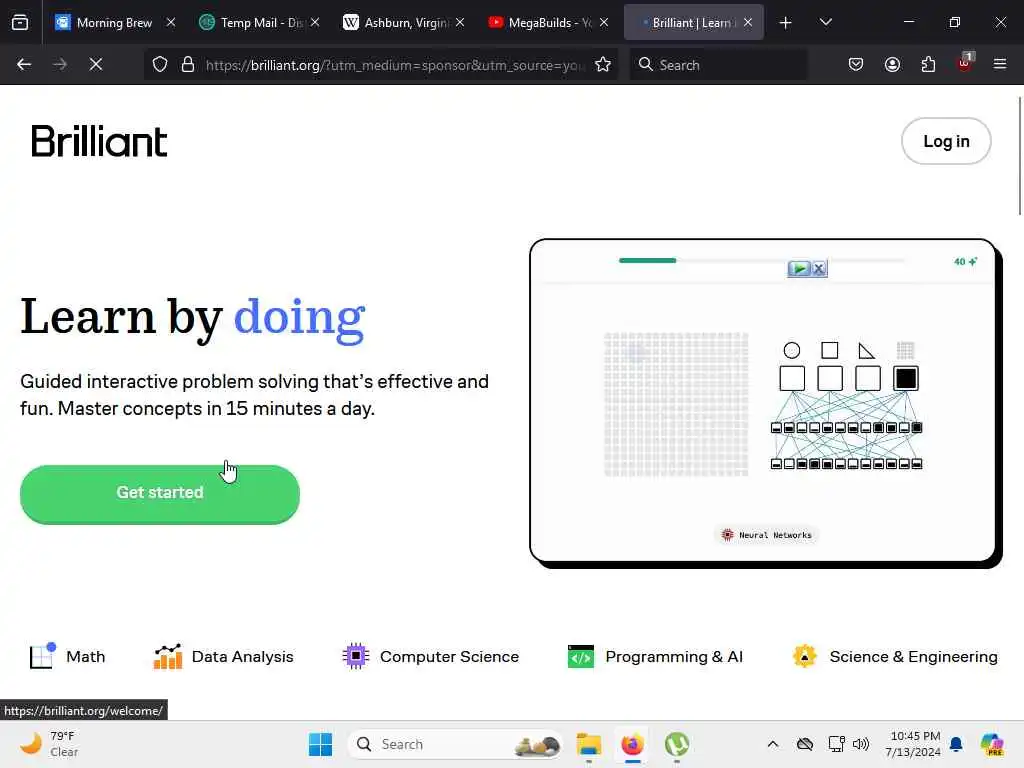Open the Extensions puzzle icon
Screen dimensions: 1024x768
[x=928, y=65]
